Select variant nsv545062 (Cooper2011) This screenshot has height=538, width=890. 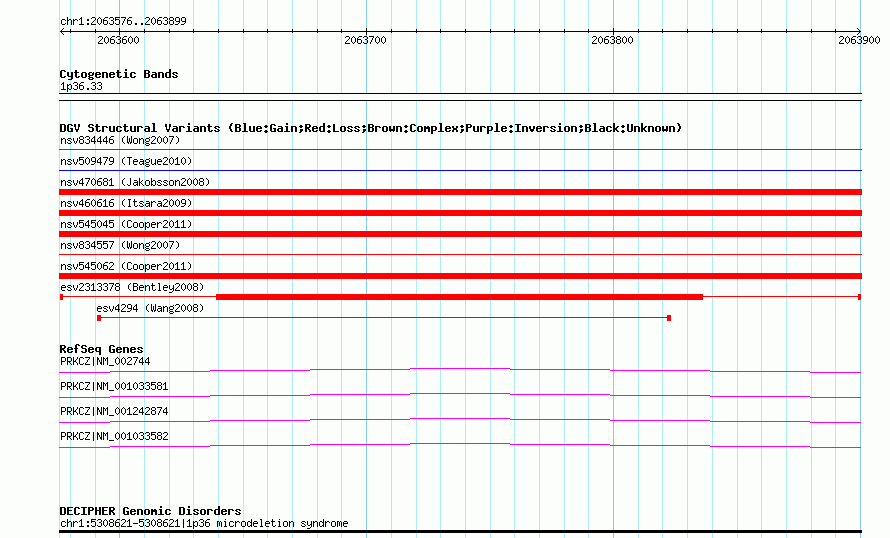pyautogui.click(x=126, y=266)
